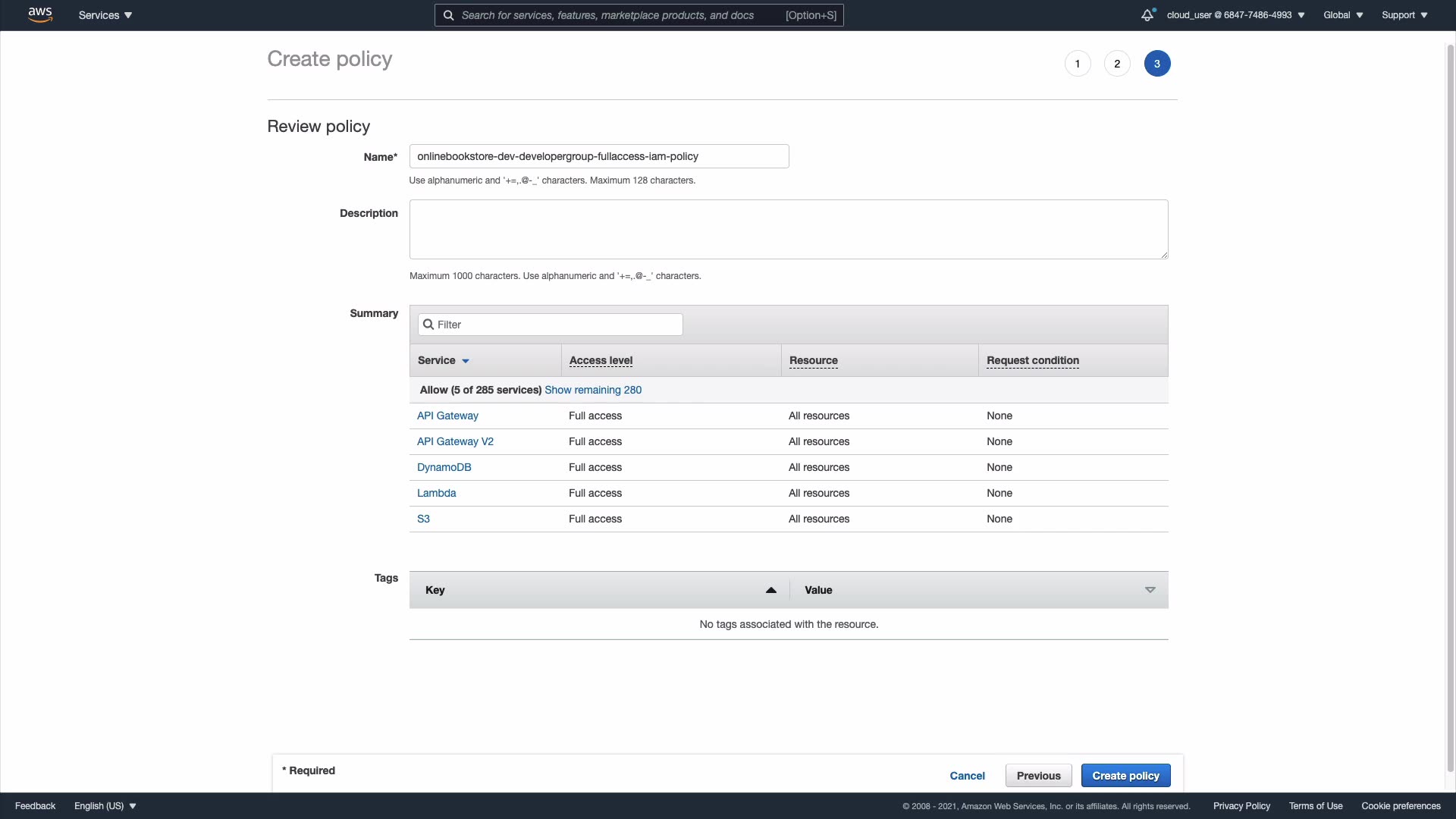The image size is (1456, 819).
Task: Go to step 1 circle
Action: click(x=1077, y=64)
